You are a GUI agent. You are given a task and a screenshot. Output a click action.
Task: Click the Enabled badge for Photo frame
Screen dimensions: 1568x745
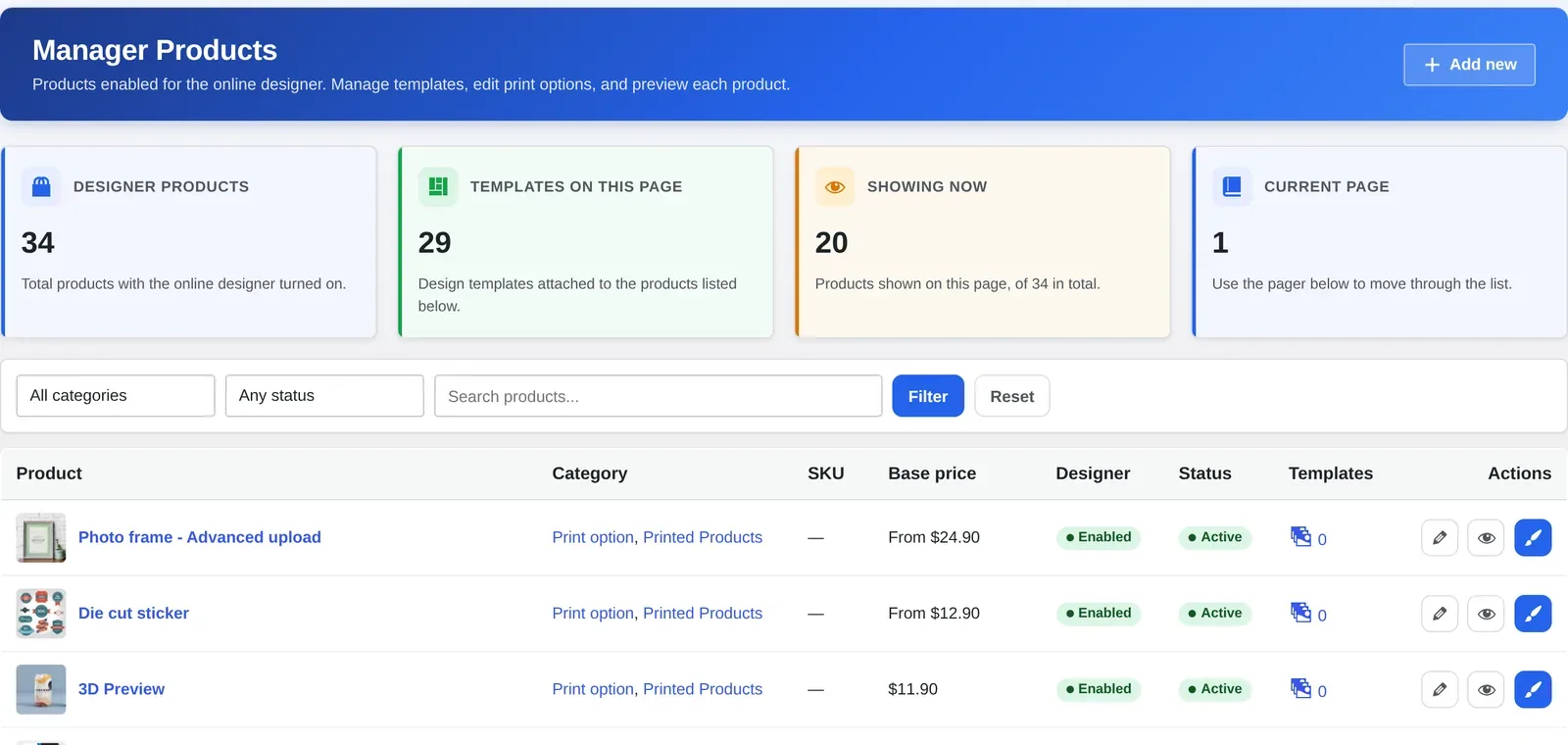[1099, 537]
